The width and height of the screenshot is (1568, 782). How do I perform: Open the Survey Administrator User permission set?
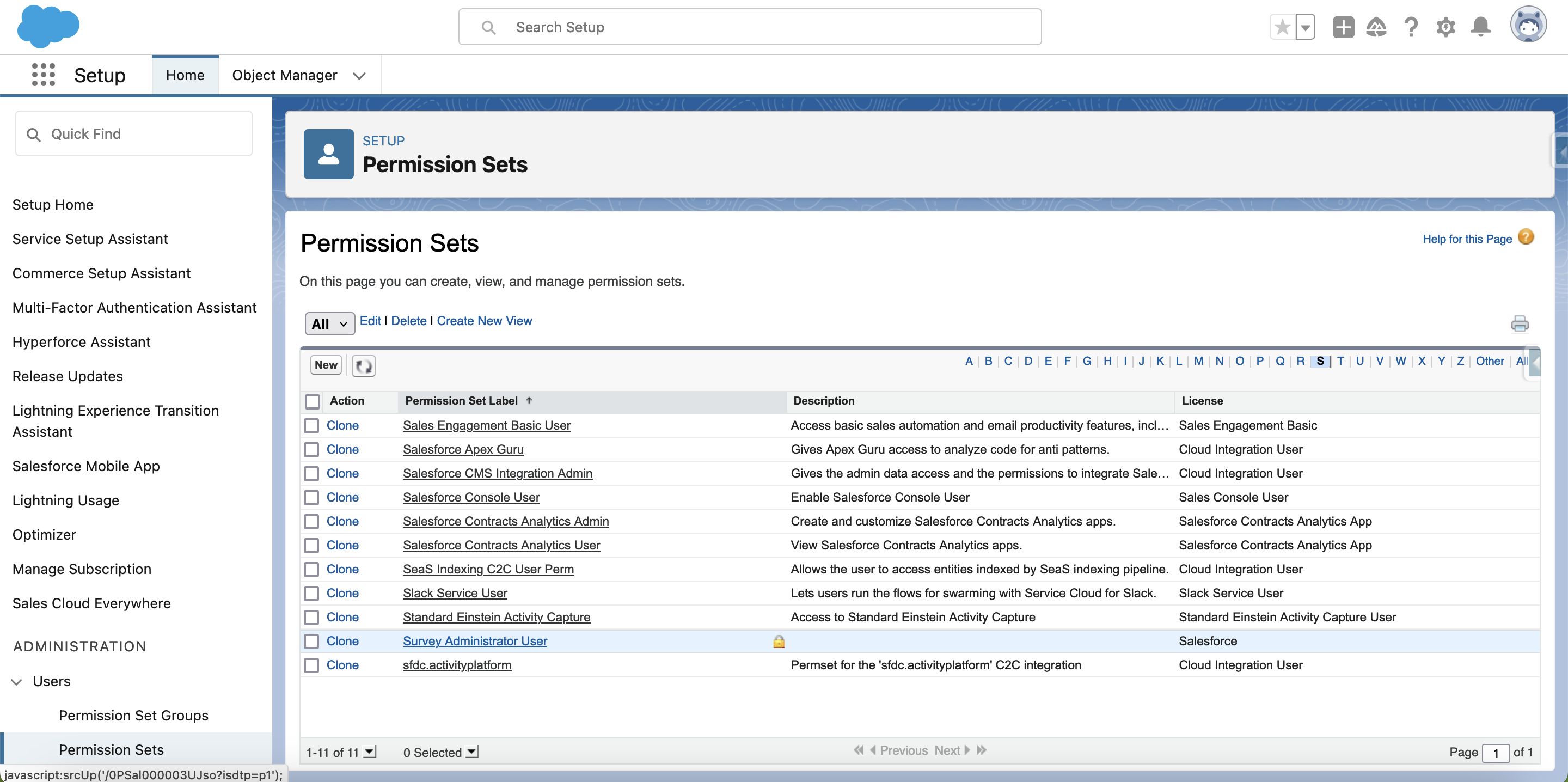click(x=475, y=642)
